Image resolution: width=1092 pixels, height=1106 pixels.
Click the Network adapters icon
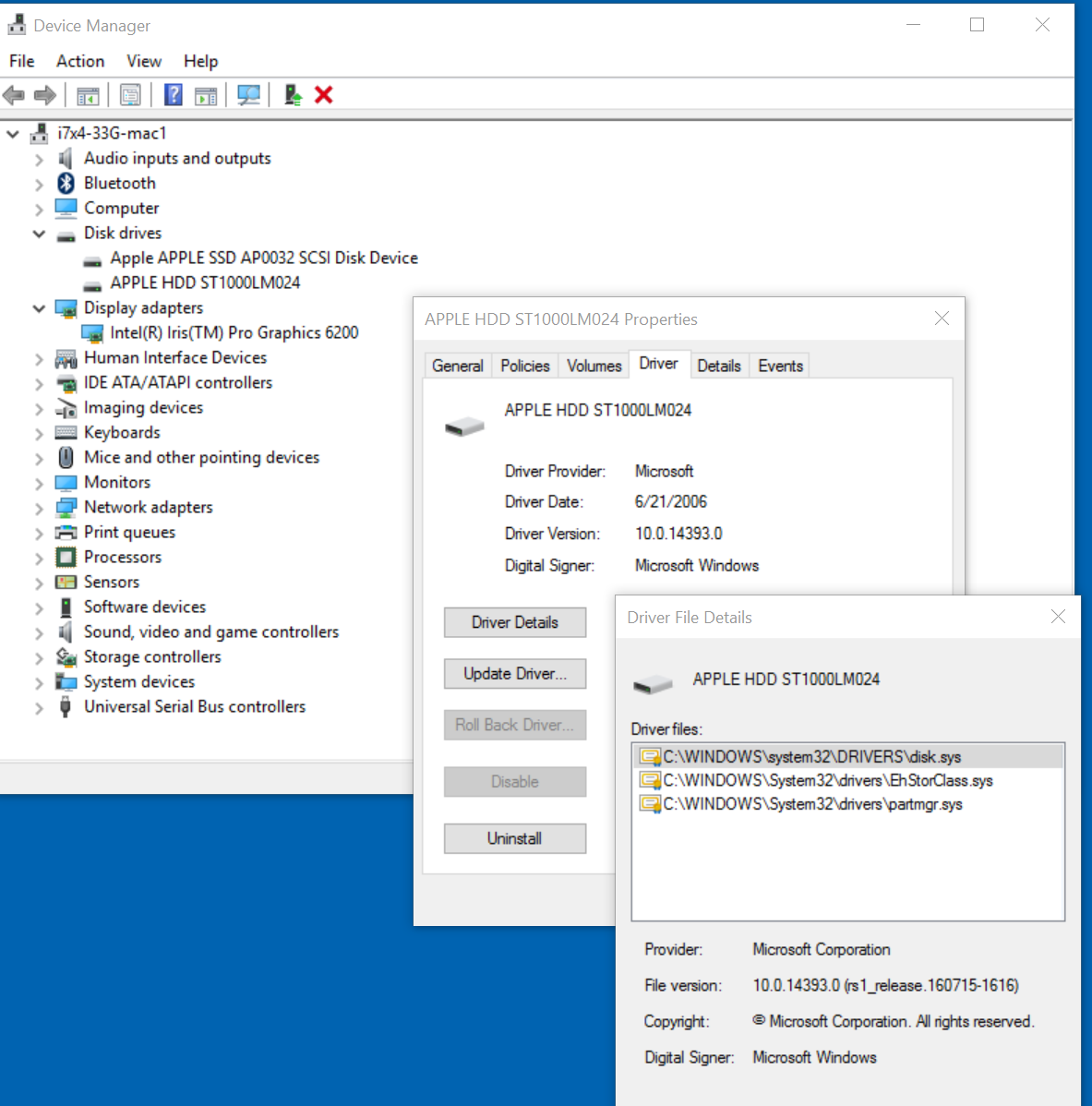click(x=66, y=507)
